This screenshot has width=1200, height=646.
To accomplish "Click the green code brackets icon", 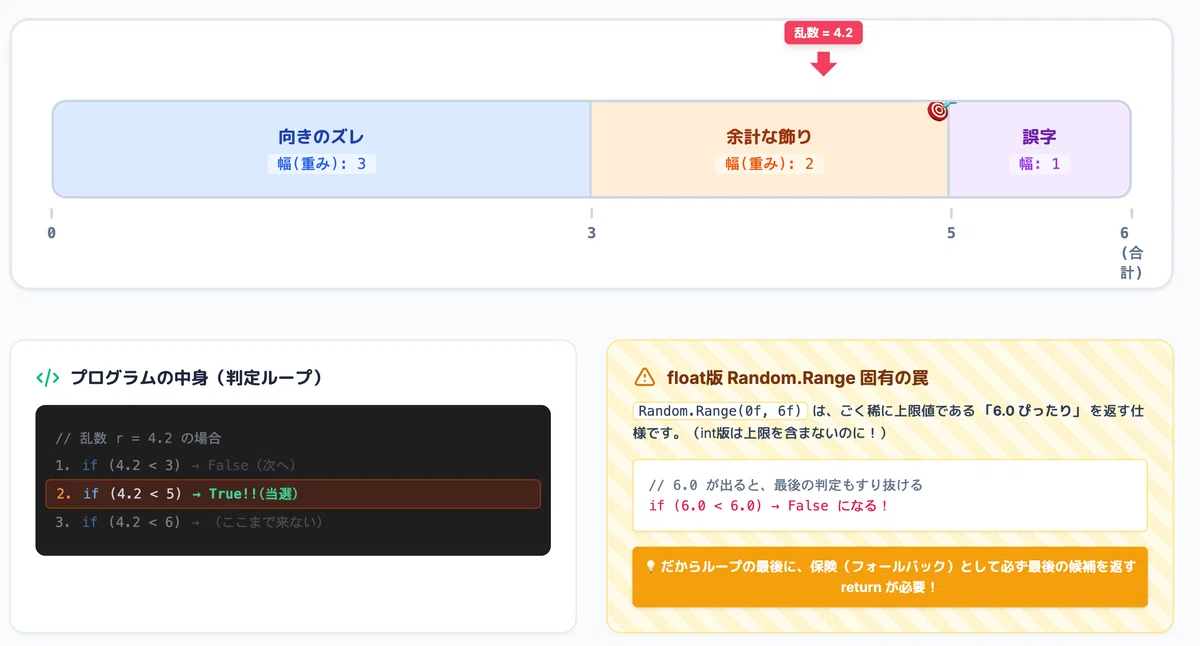I will coord(47,378).
